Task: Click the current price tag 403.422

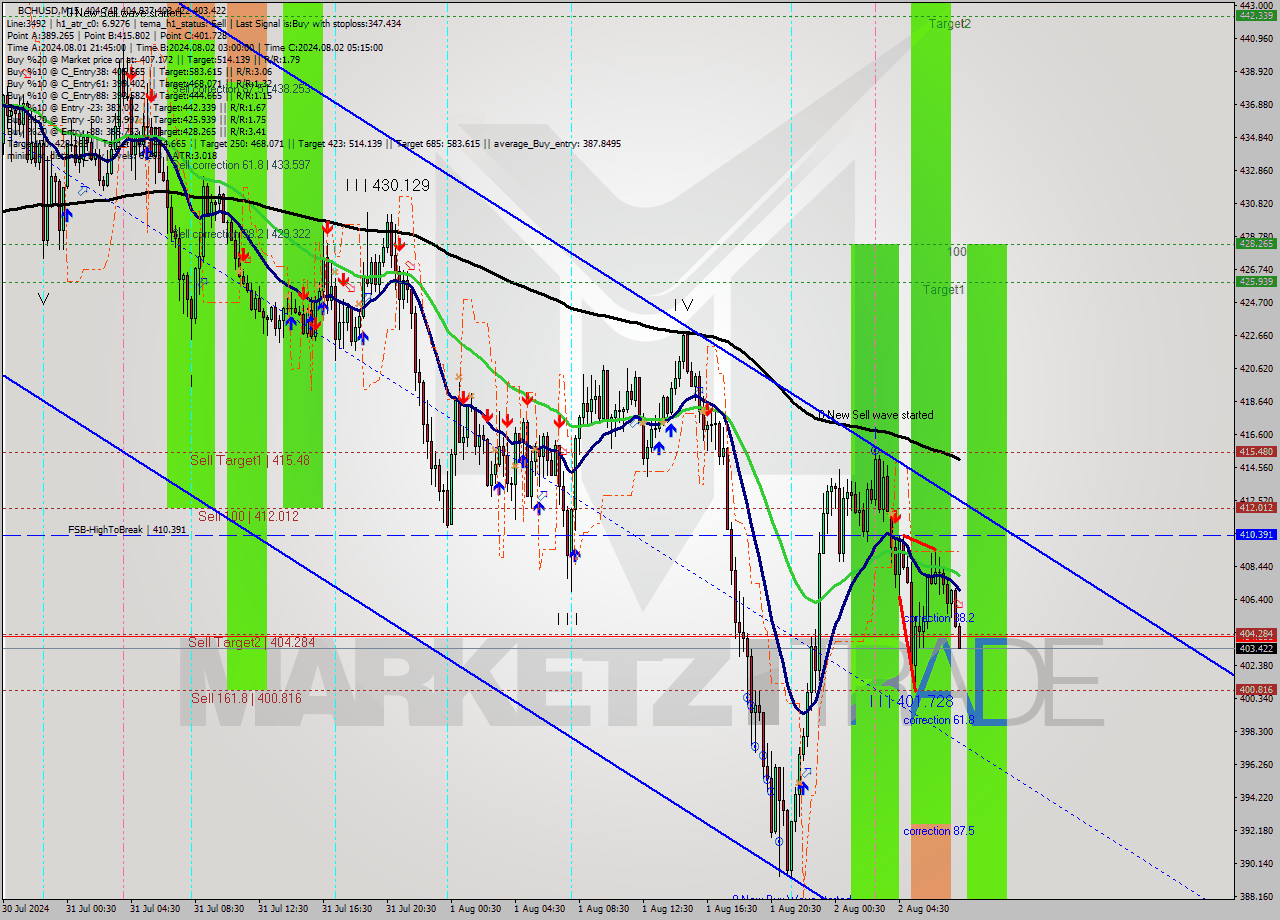Action: 1256,648
